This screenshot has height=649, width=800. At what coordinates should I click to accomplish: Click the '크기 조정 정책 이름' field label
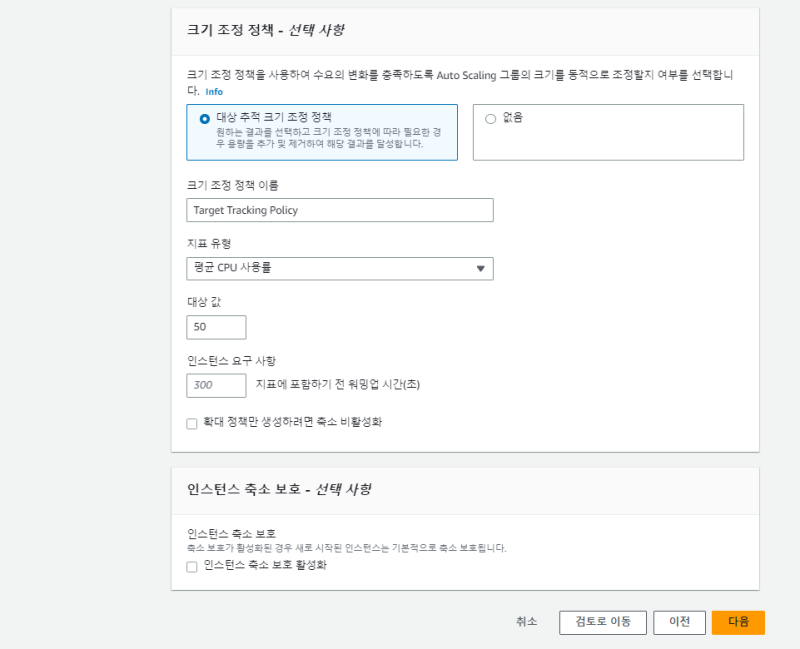(233, 185)
